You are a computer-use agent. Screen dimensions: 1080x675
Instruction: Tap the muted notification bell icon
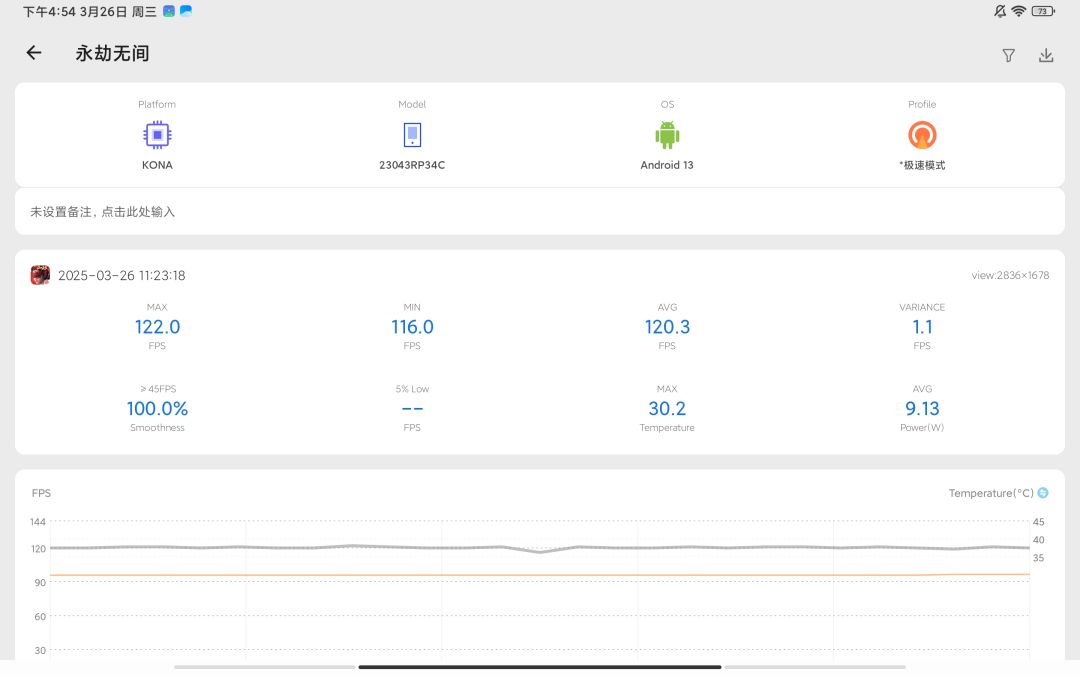click(999, 11)
